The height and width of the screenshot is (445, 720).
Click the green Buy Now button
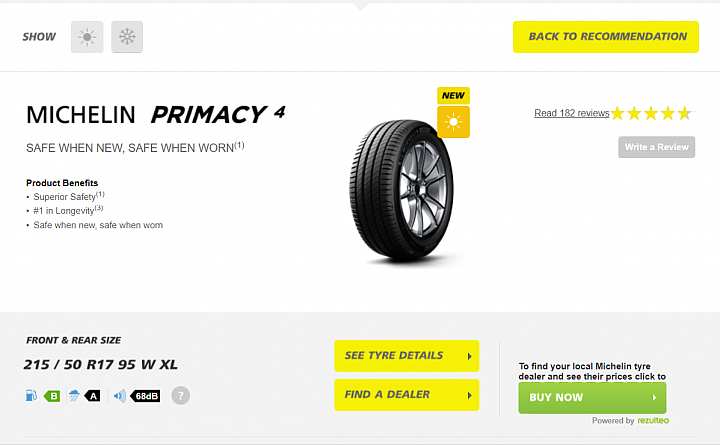[592, 398]
